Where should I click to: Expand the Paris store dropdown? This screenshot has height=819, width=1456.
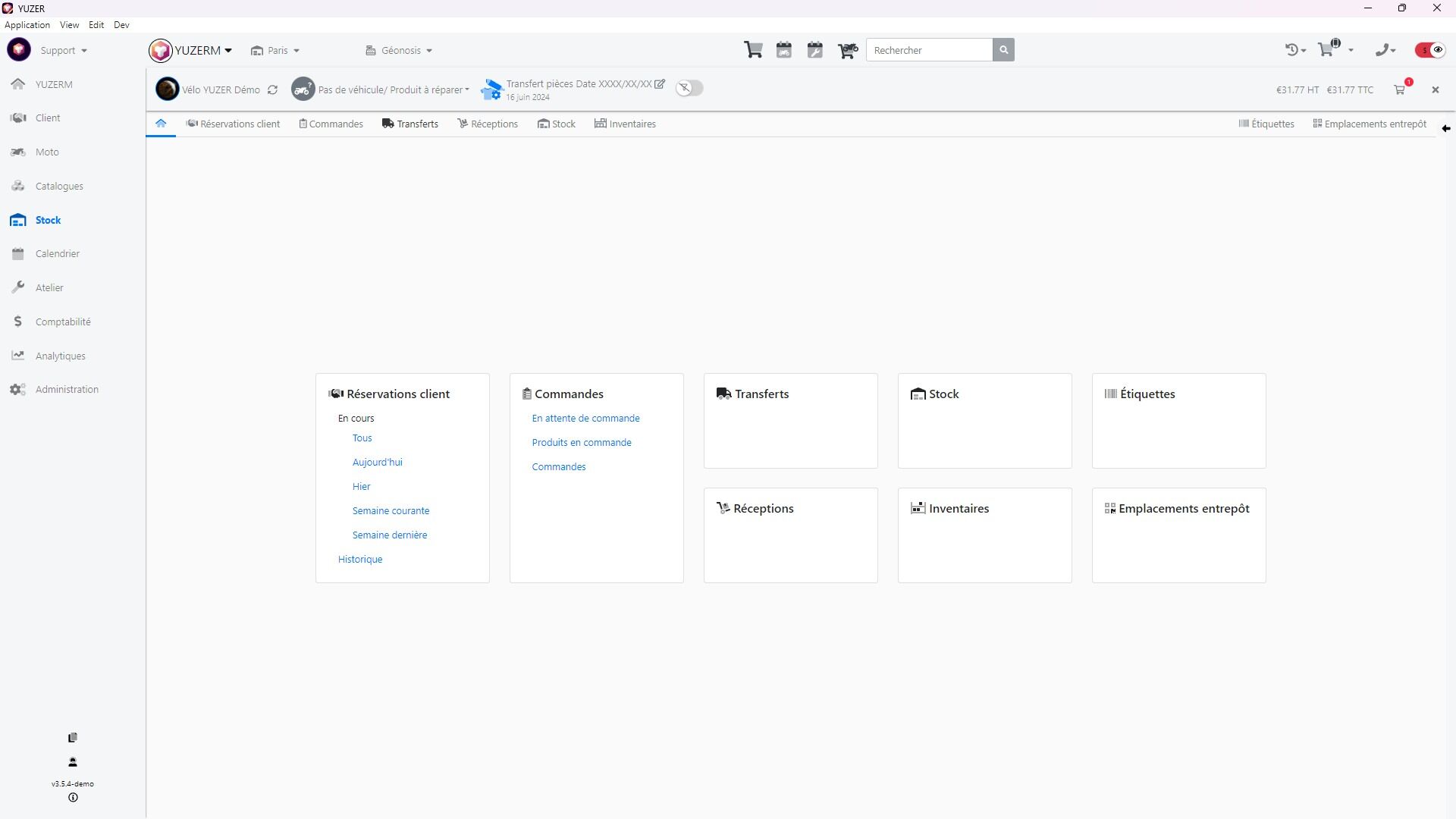275,51
